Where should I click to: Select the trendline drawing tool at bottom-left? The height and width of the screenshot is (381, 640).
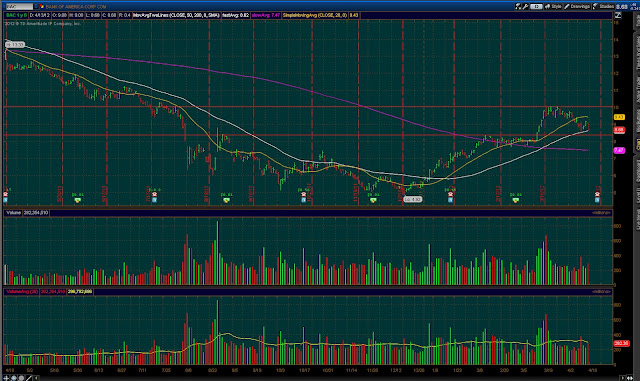(29, 378)
